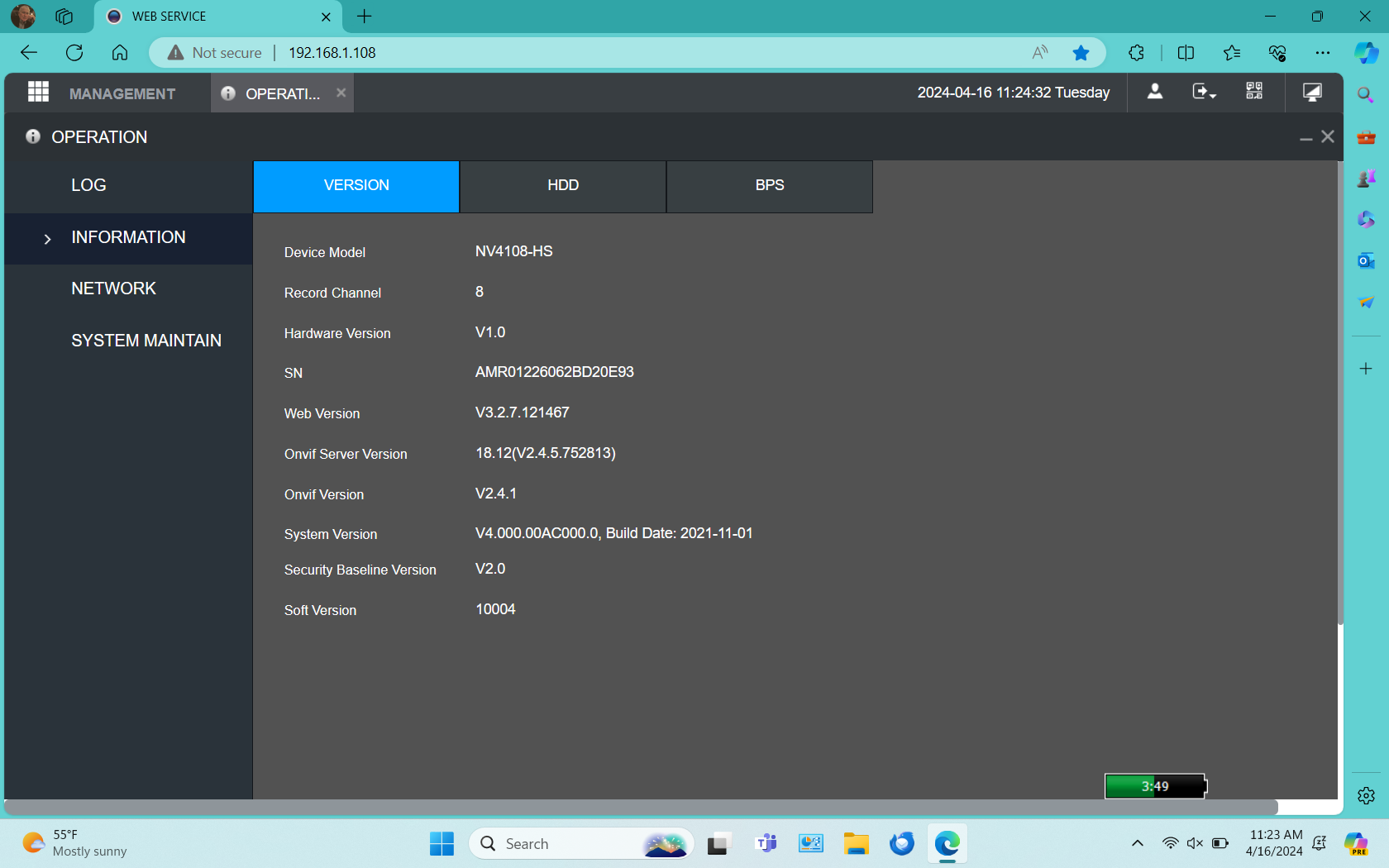Select the OPERATI... header tab
1389x868 pixels.
282,93
